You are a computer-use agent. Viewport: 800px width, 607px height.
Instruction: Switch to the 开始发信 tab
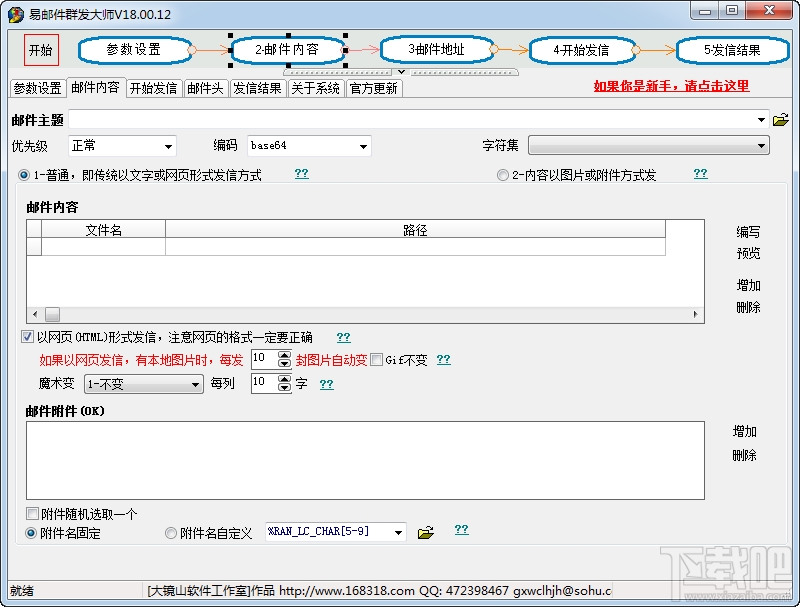pos(154,88)
